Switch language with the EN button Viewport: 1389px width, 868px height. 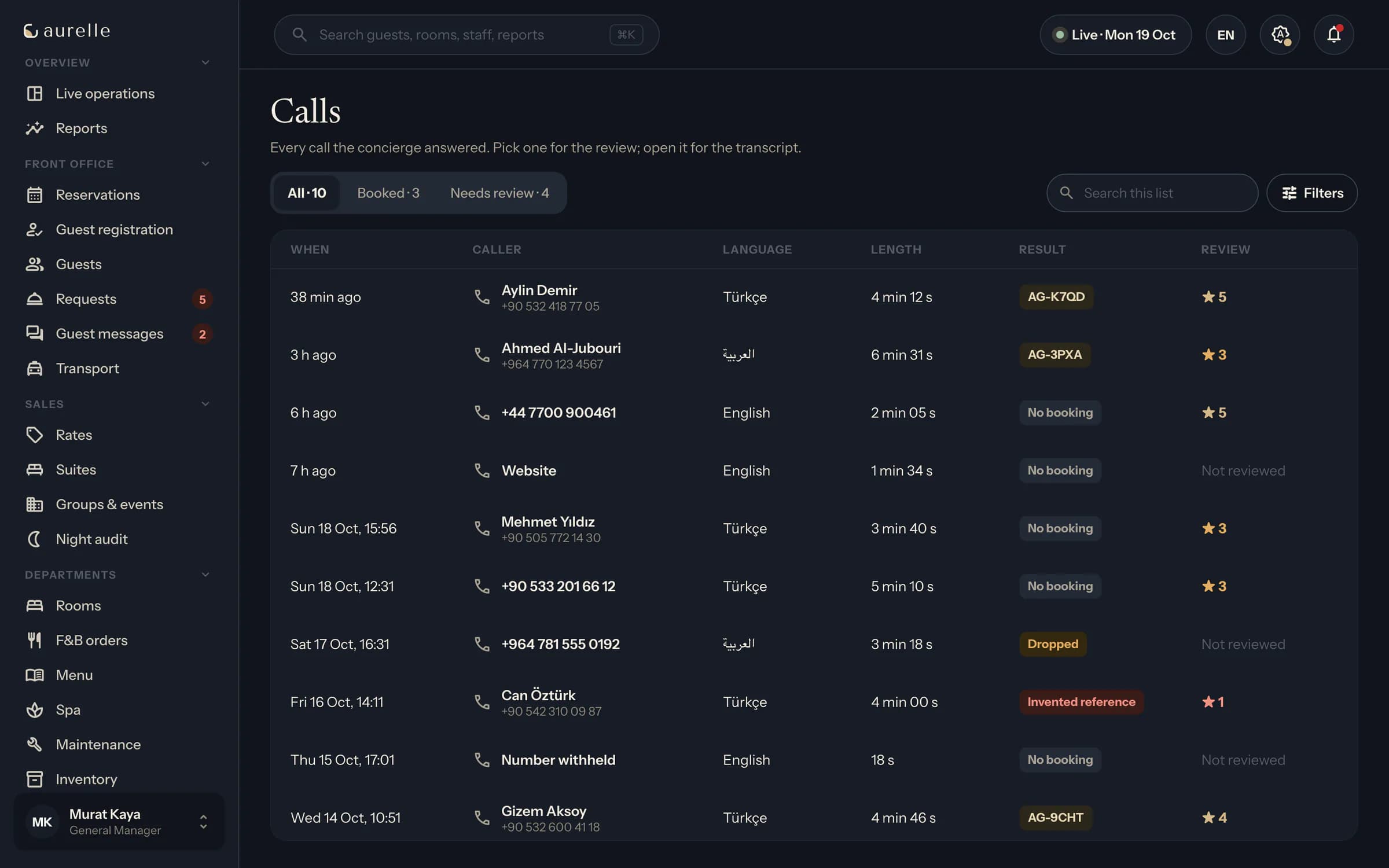coord(1225,35)
